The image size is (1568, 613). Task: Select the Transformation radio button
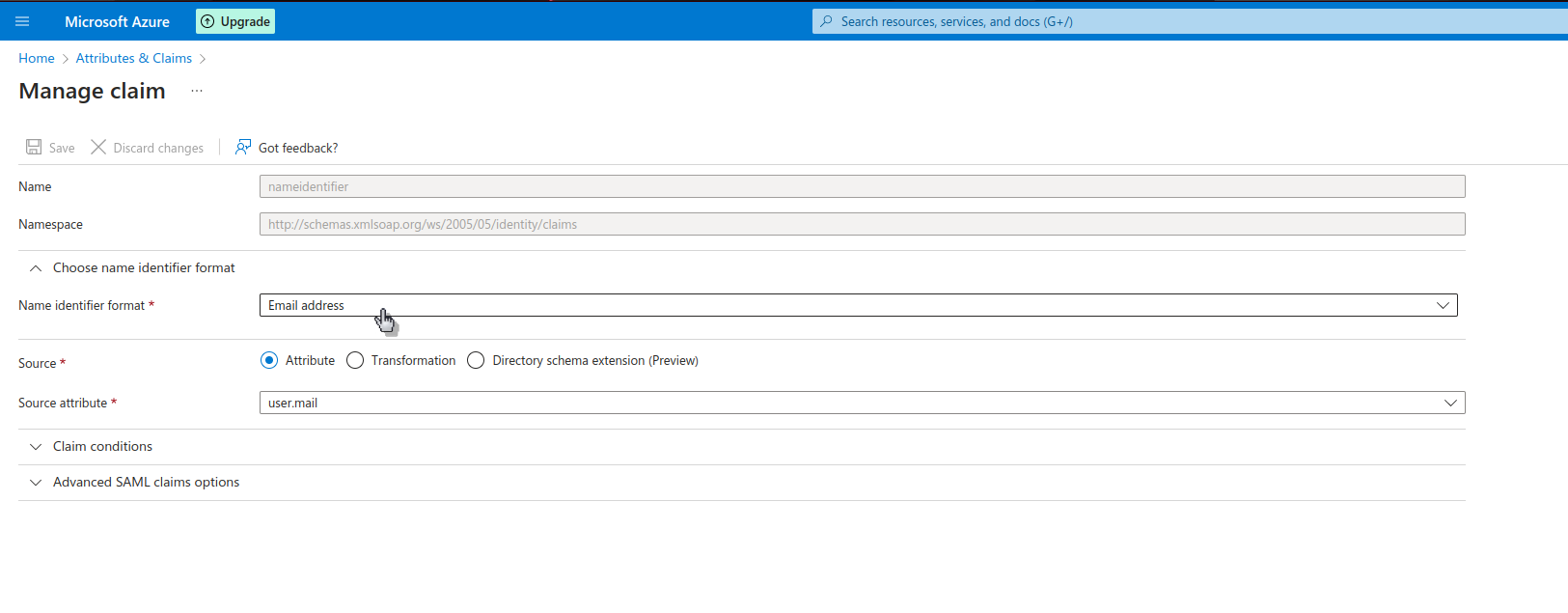click(x=355, y=360)
